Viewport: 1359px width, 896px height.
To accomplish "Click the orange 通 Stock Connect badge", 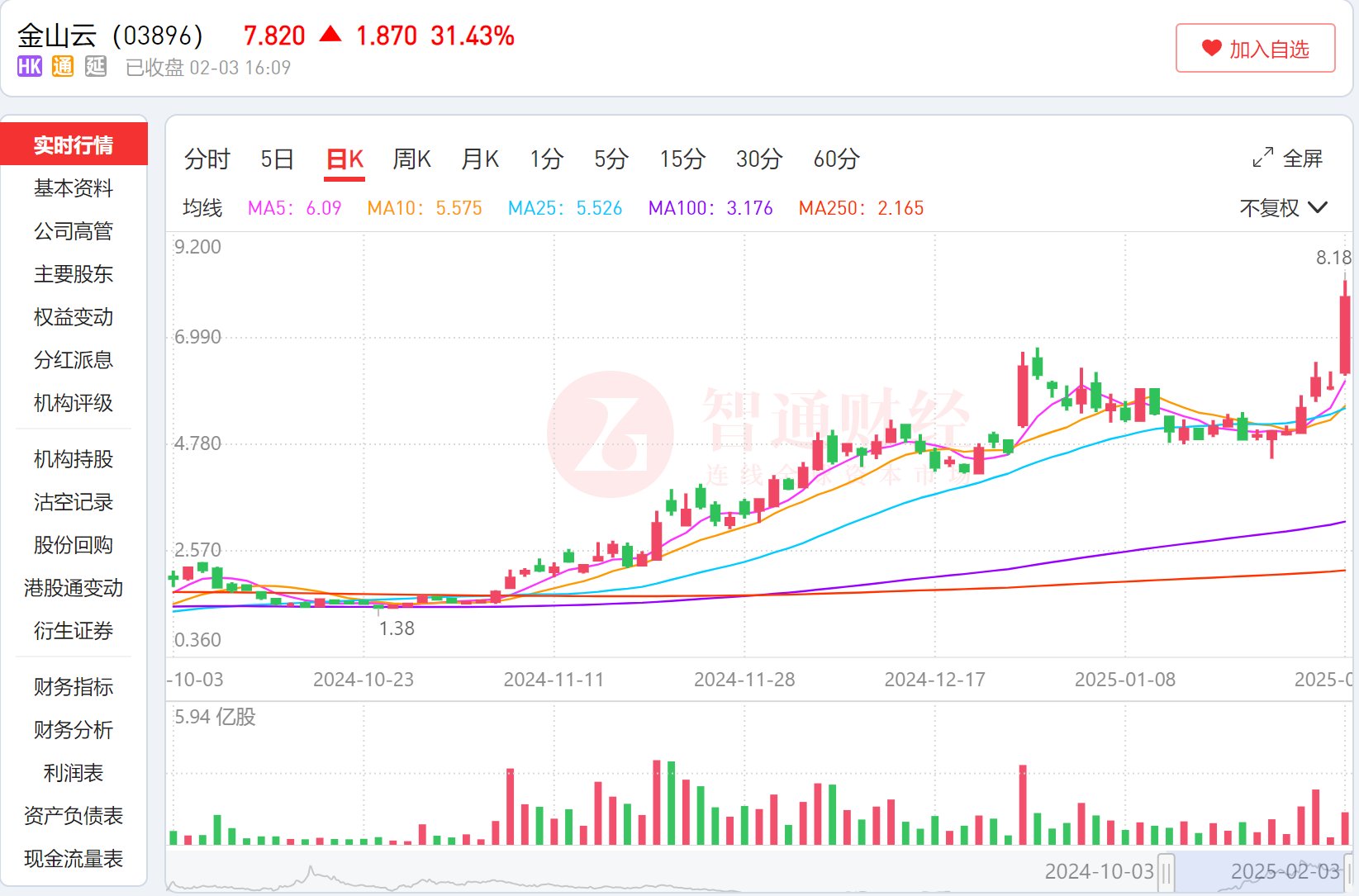I will tap(63, 67).
